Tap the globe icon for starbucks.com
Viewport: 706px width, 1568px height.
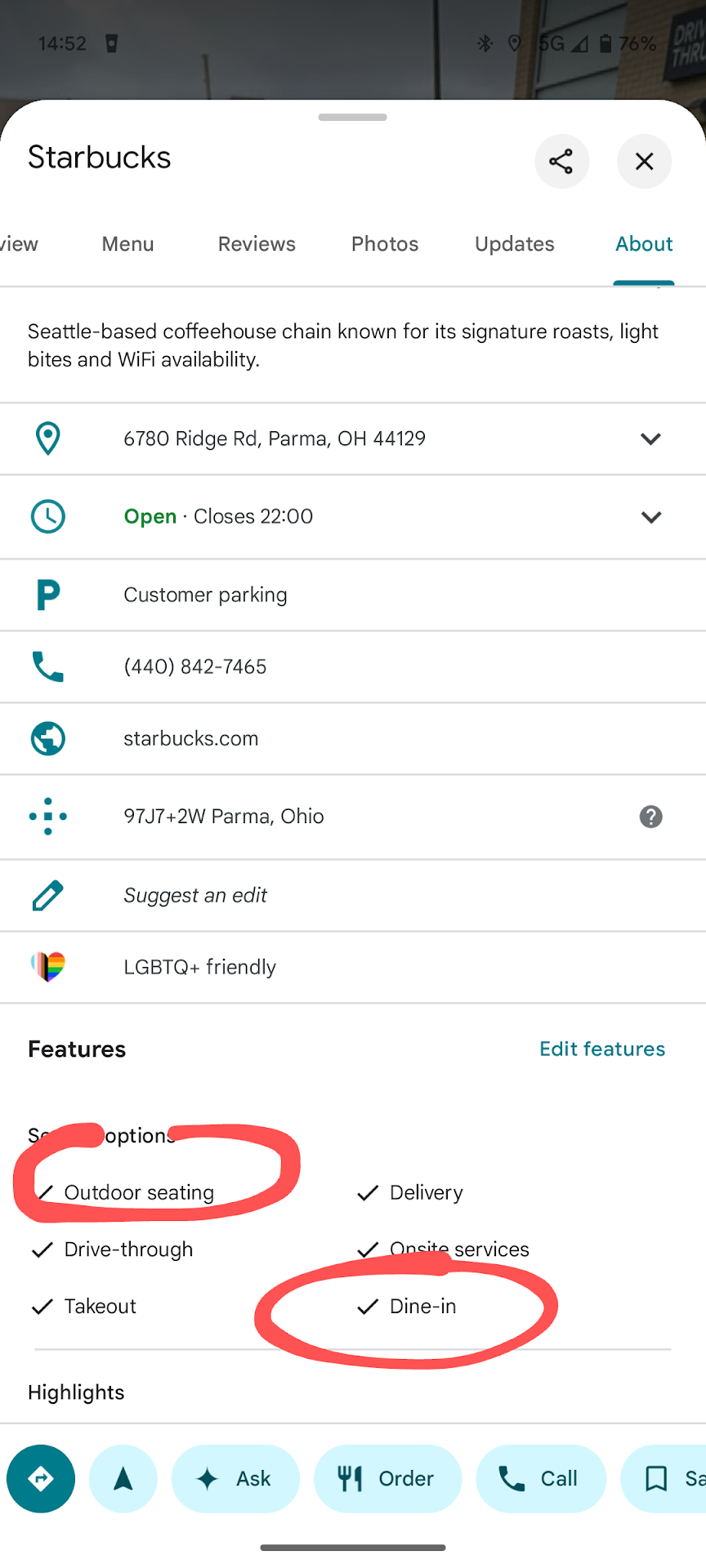(x=48, y=738)
